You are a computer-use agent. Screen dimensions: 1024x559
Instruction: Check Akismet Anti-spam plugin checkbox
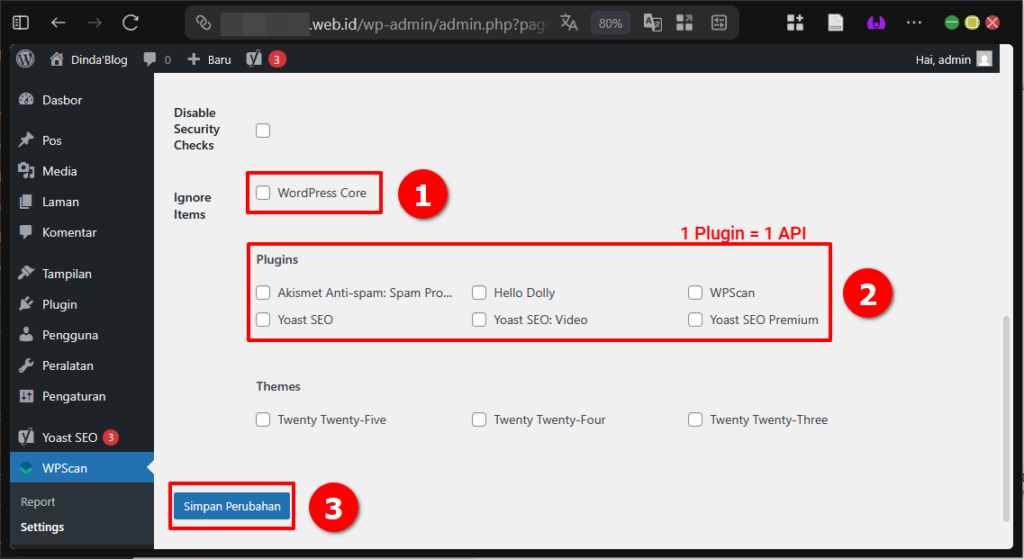(x=263, y=293)
